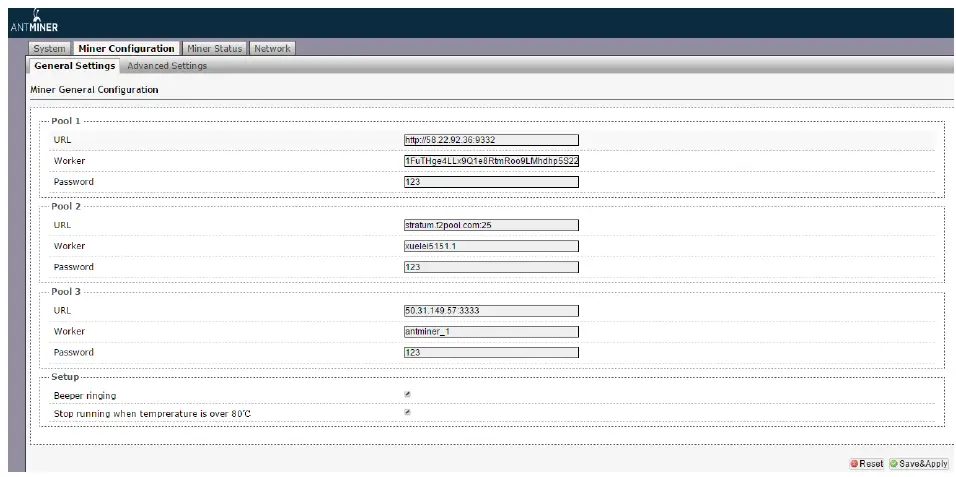Click the Miner General Configuration heading
Image resolution: width=956 pixels, height=477 pixels.
tap(94, 90)
